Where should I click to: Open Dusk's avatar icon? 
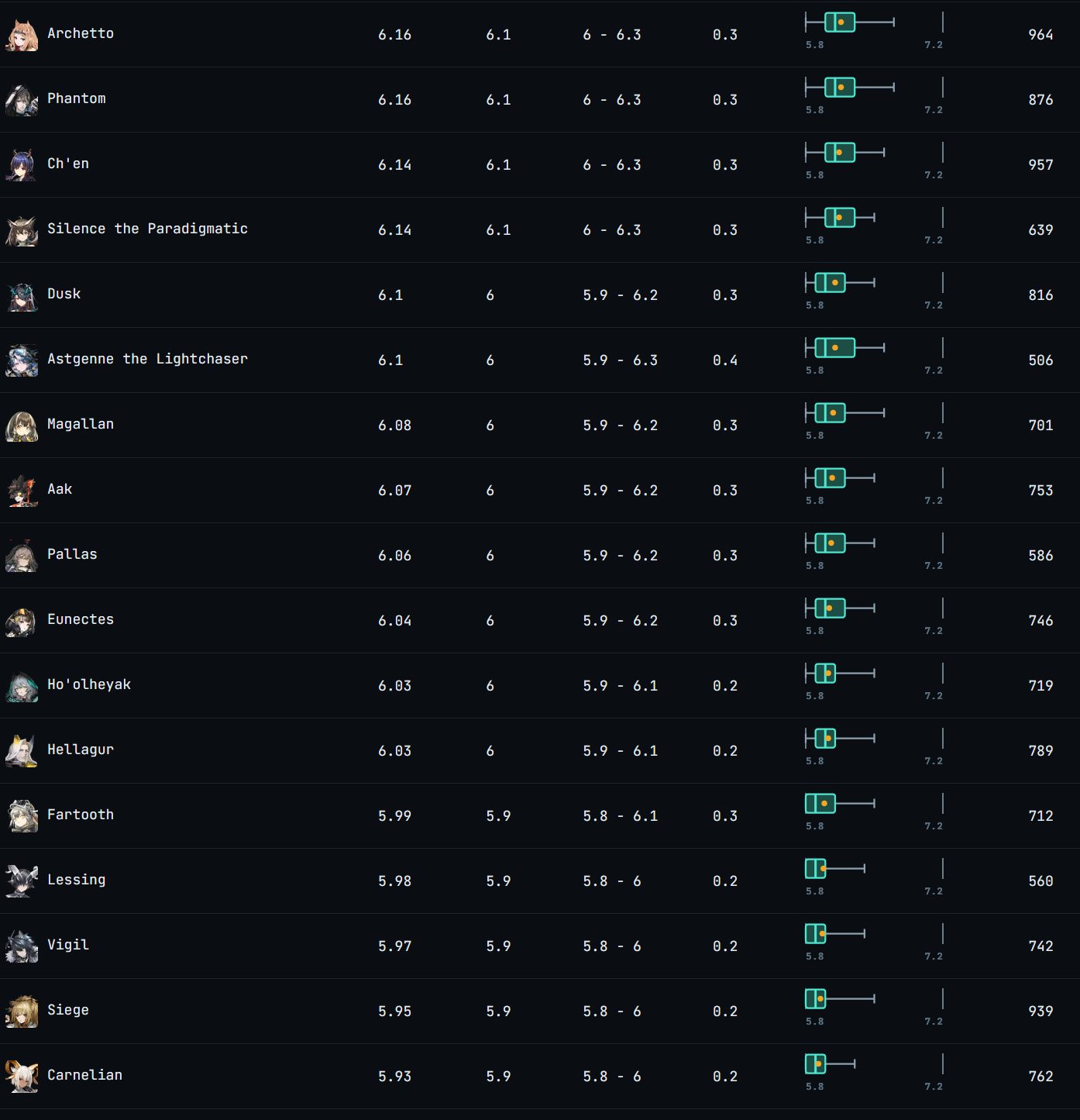pos(22,295)
